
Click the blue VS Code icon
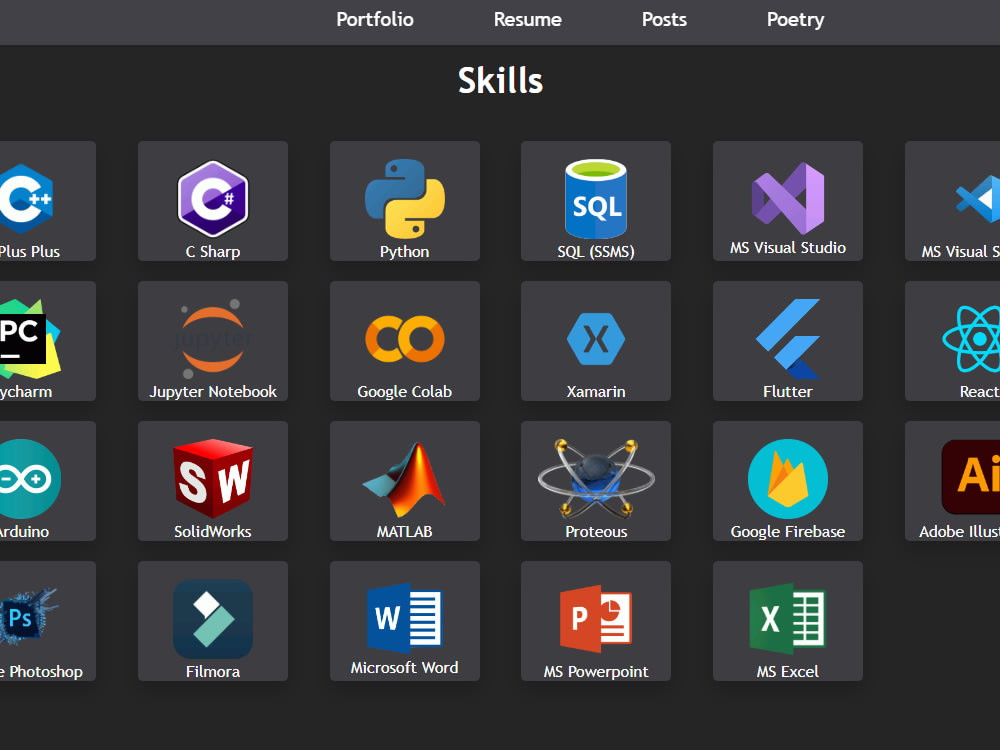[978, 199]
